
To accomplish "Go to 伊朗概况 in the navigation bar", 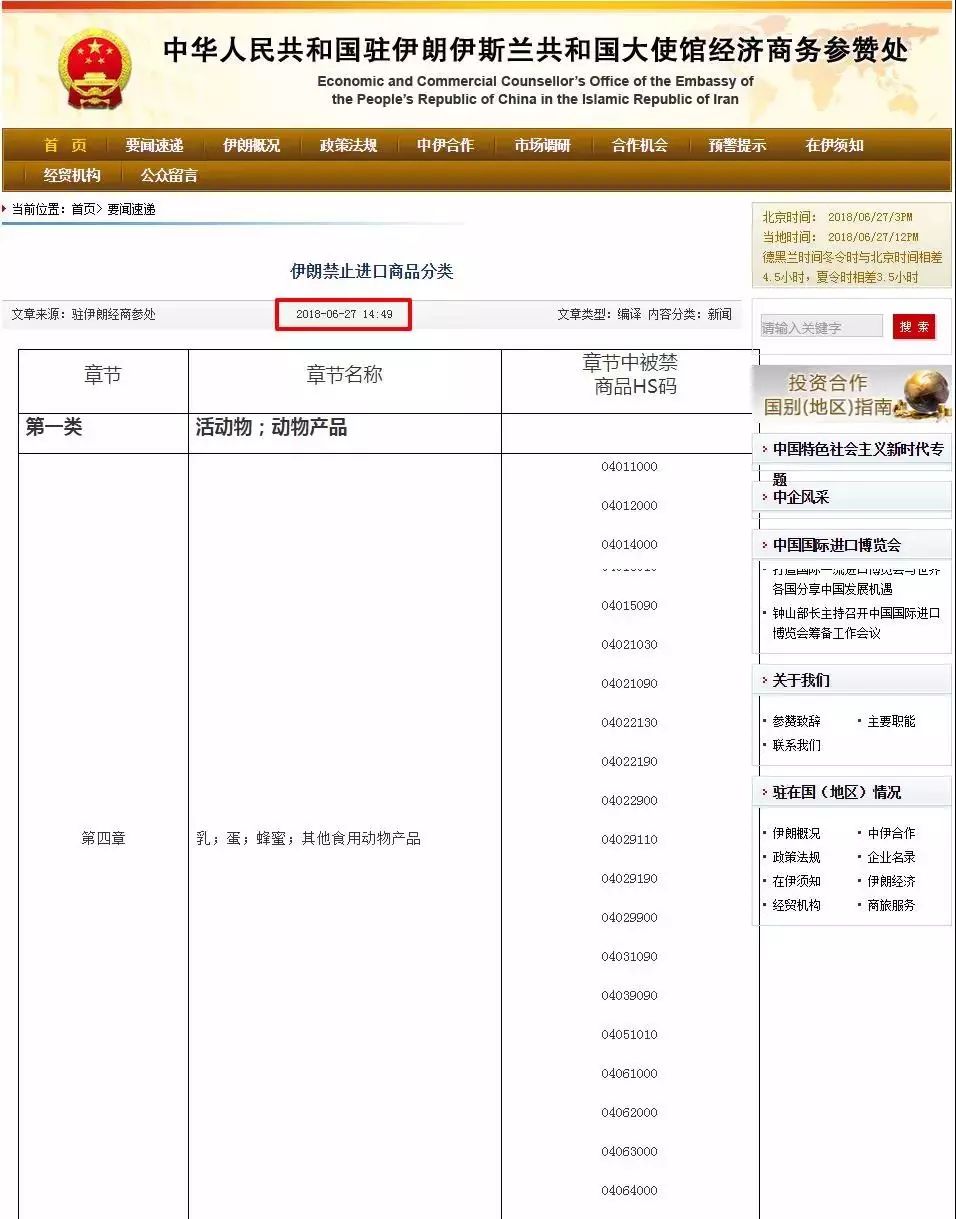I will point(251,145).
